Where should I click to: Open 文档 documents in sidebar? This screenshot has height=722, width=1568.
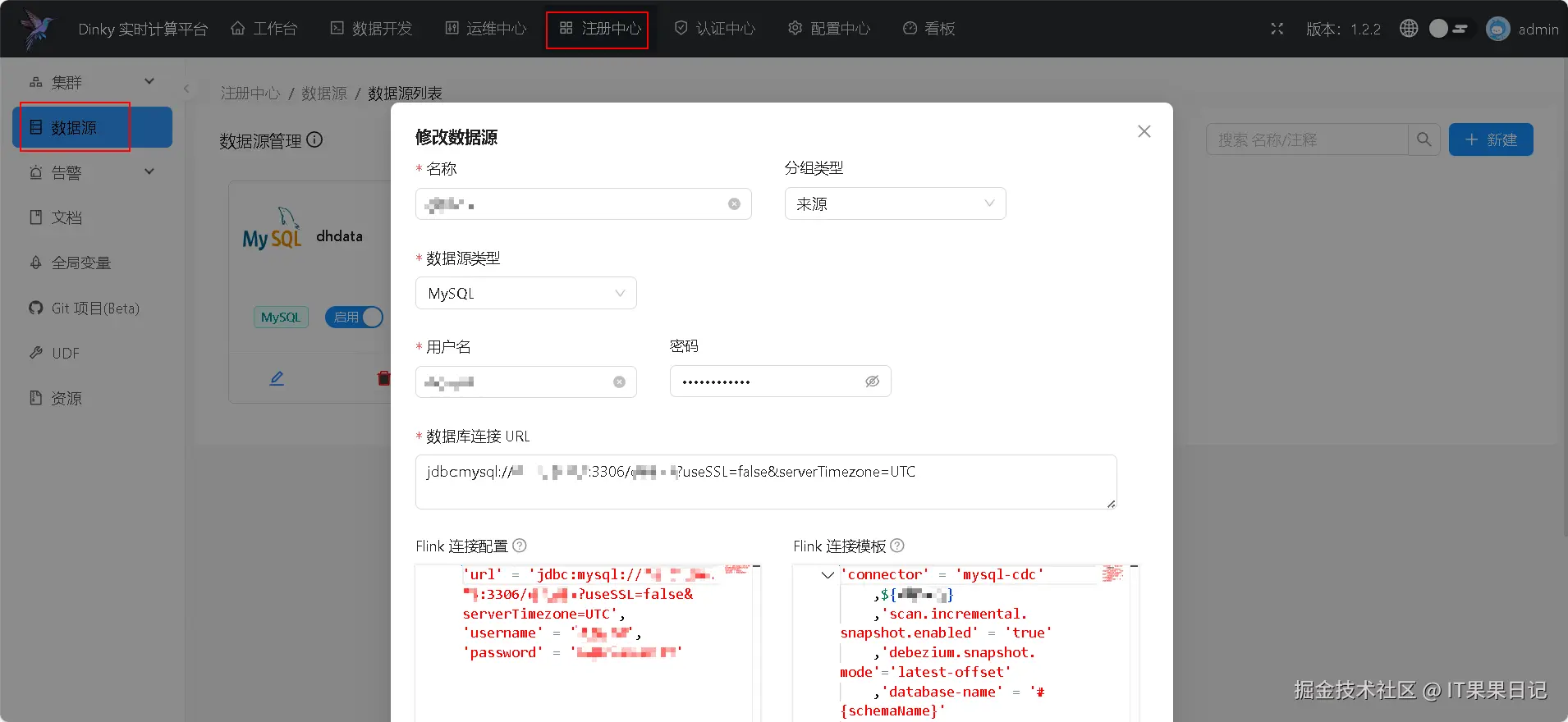[x=92, y=217]
